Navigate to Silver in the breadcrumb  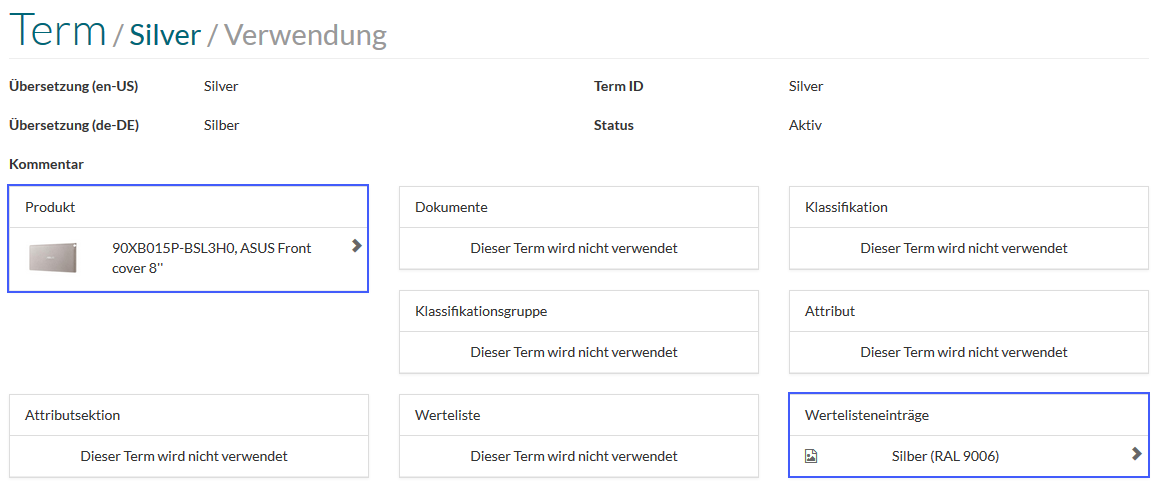click(x=165, y=35)
